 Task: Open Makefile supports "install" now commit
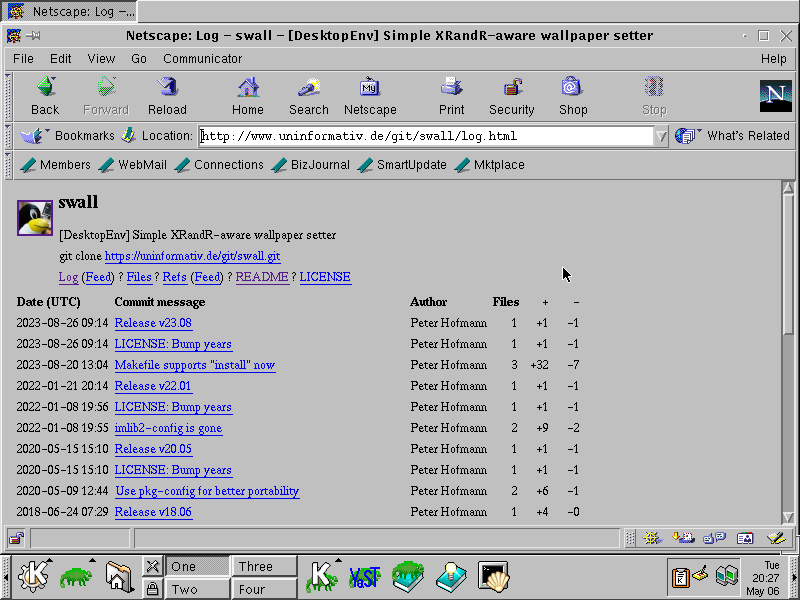195,365
